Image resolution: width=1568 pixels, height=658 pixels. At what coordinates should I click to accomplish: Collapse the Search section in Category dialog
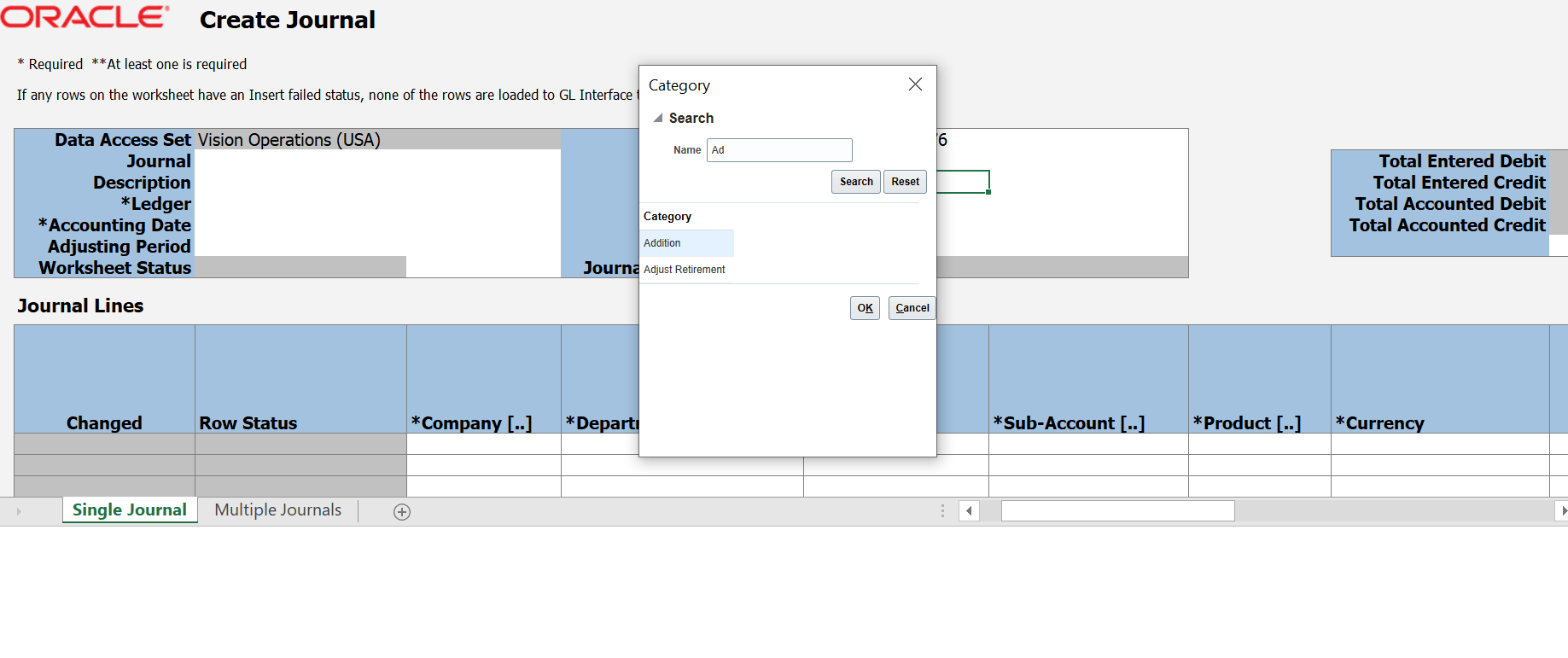point(658,118)
